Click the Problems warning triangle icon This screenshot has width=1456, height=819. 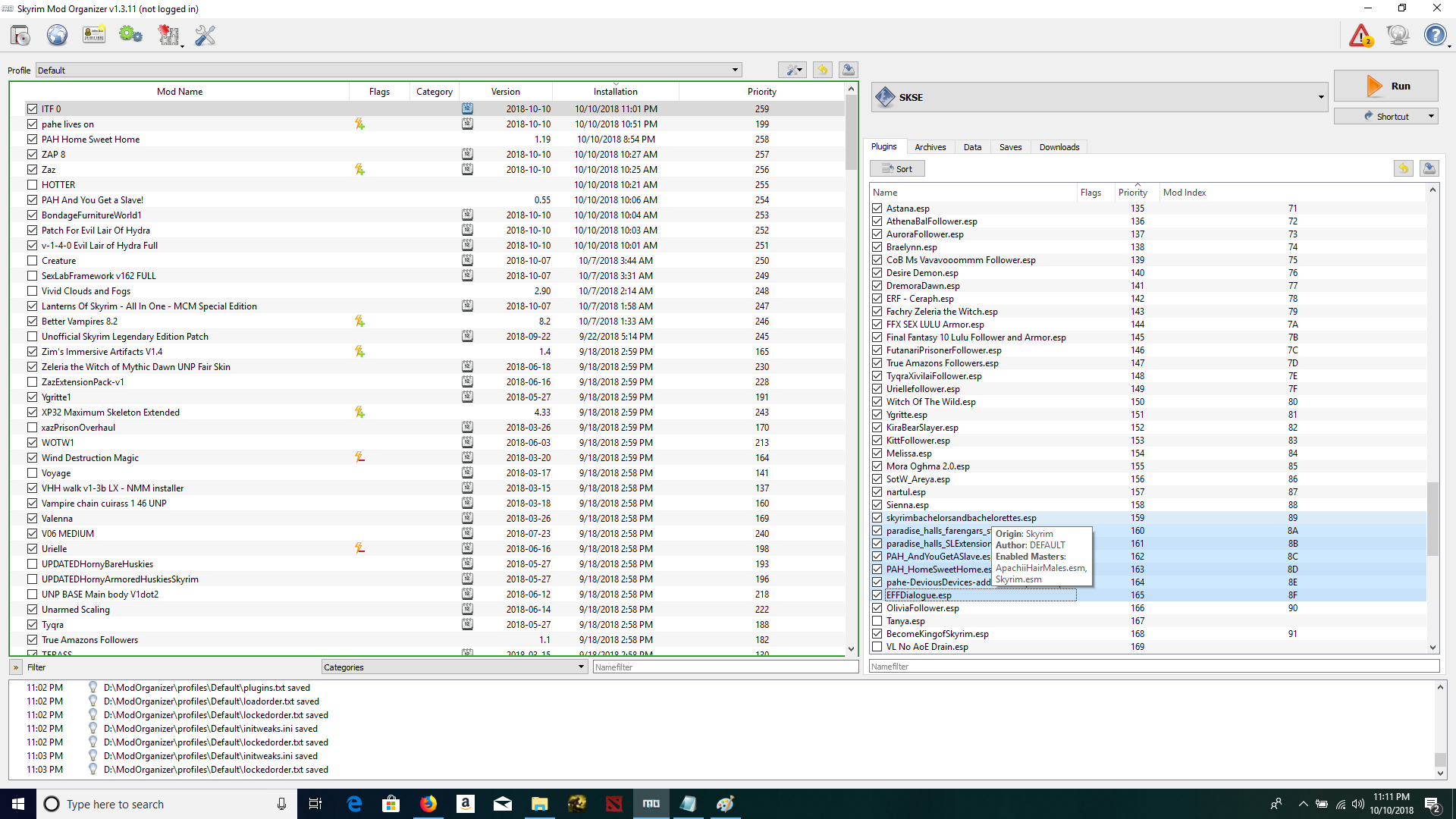pyautogui.click(x=1360, y=35)
